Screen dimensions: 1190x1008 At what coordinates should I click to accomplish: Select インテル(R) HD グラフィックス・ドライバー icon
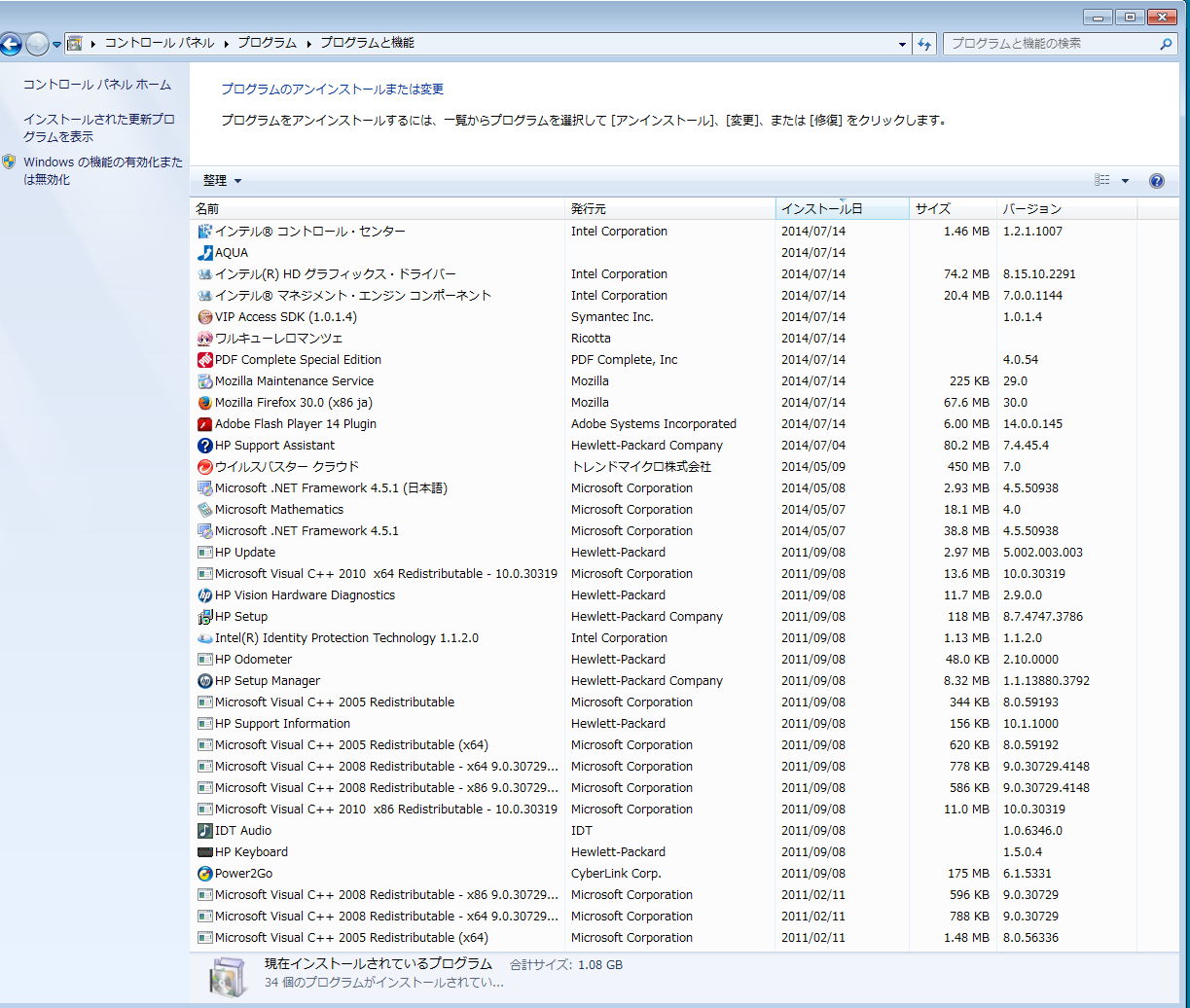coord(204,274)
